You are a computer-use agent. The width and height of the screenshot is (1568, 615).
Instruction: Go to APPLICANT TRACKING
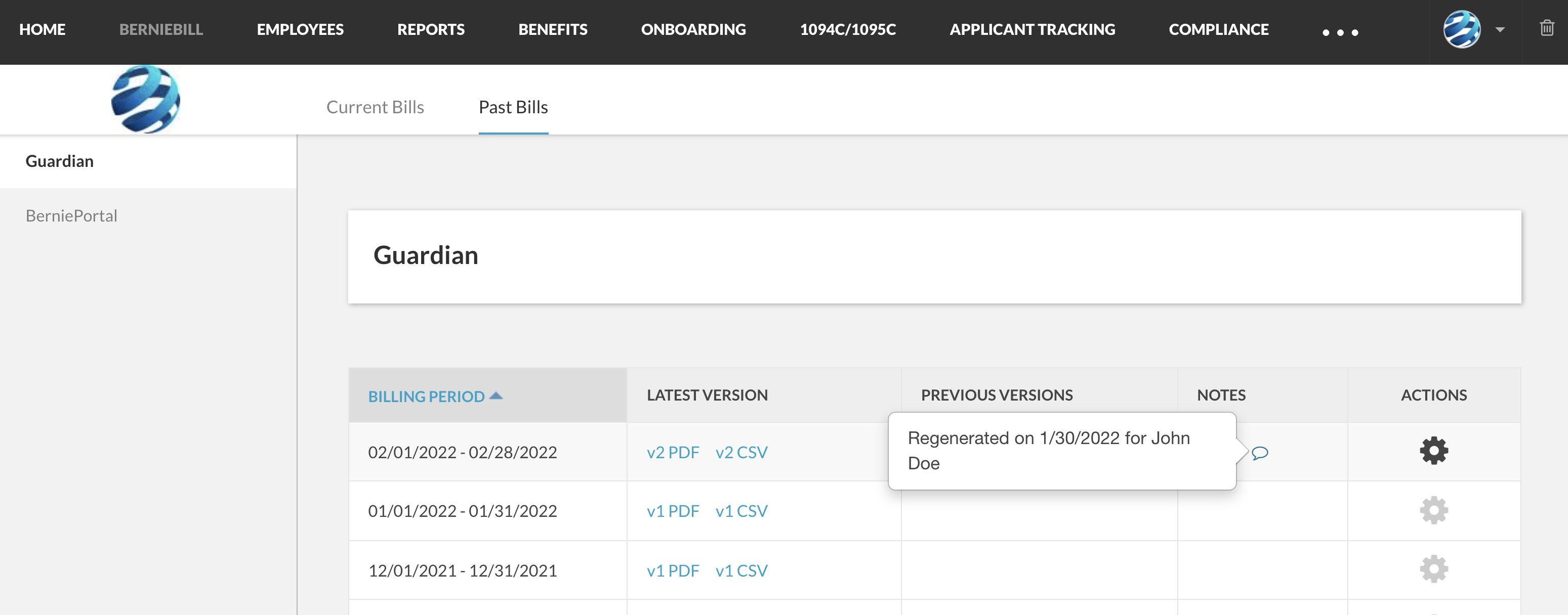pyautogui.click(x=1033, y=29)
